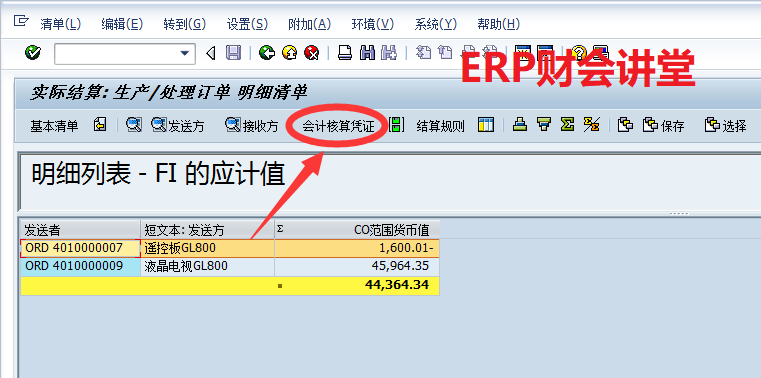This screenshot has height=378, width=761.
Task: Open the 清单(L) menu
Action: tap(61, 24)
